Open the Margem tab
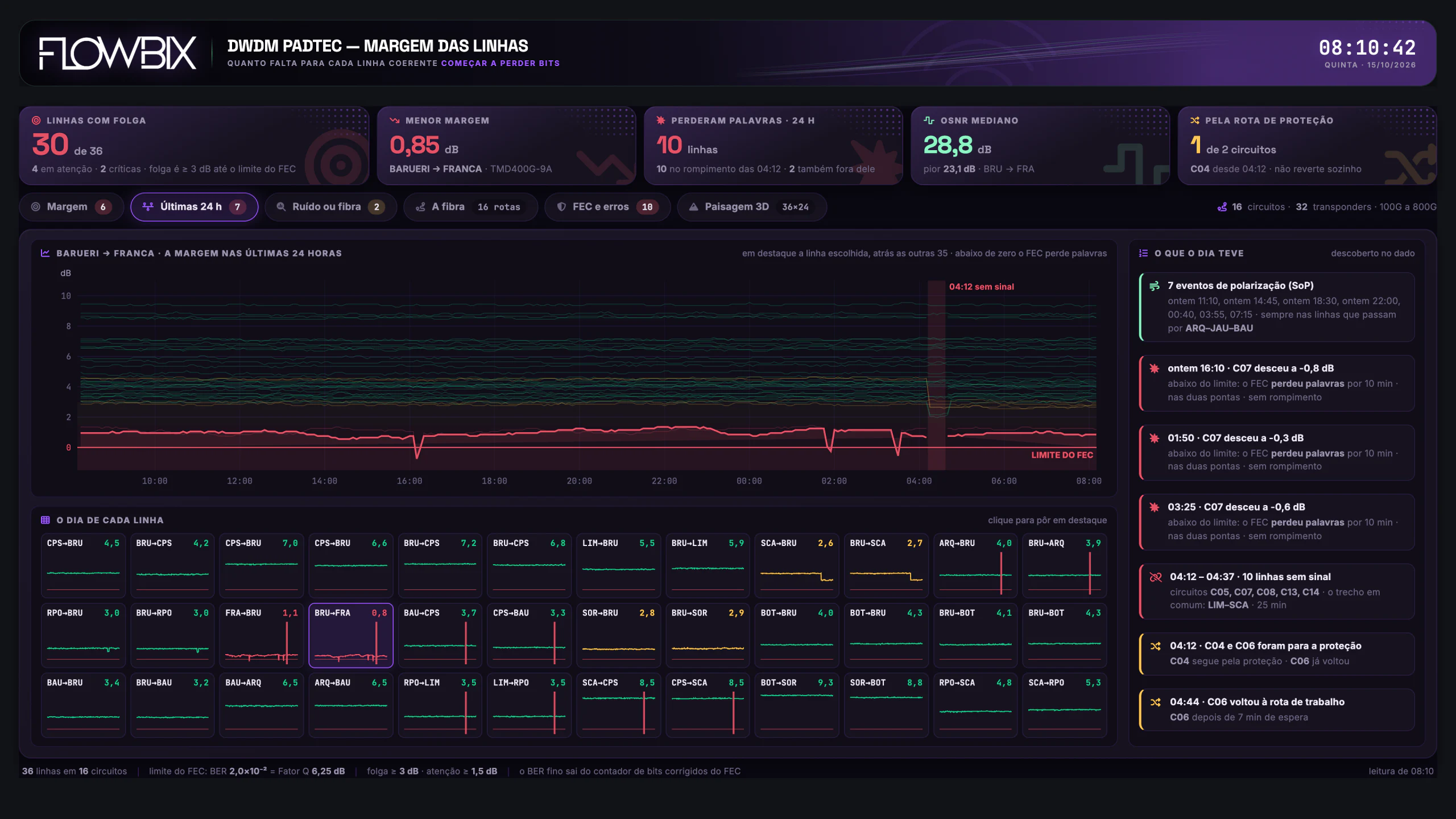Image resolution: width=1456 pixels, height=819 pixels. click(x=72, y=207)
